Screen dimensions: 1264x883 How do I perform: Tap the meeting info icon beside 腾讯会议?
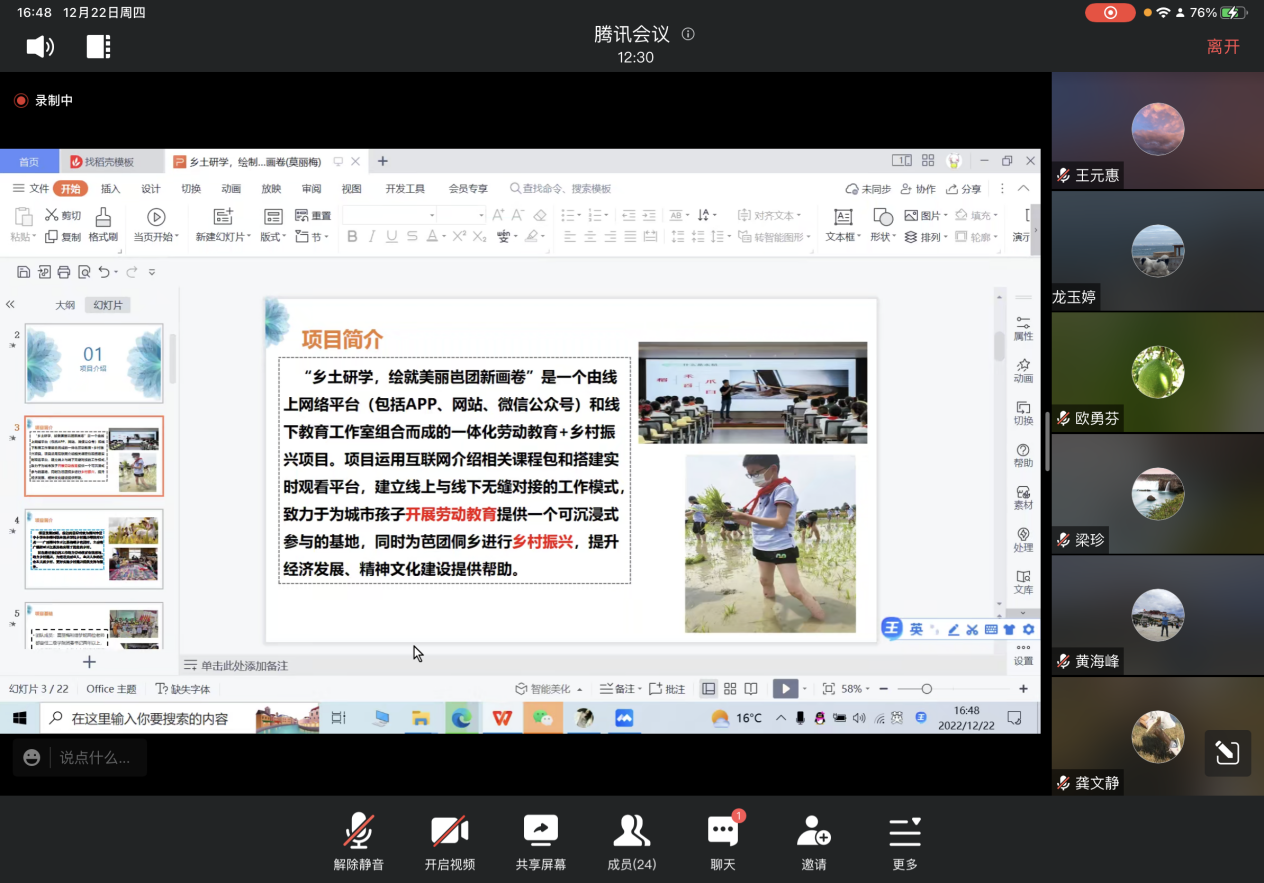pyautogui.click(x=688, y=34)
